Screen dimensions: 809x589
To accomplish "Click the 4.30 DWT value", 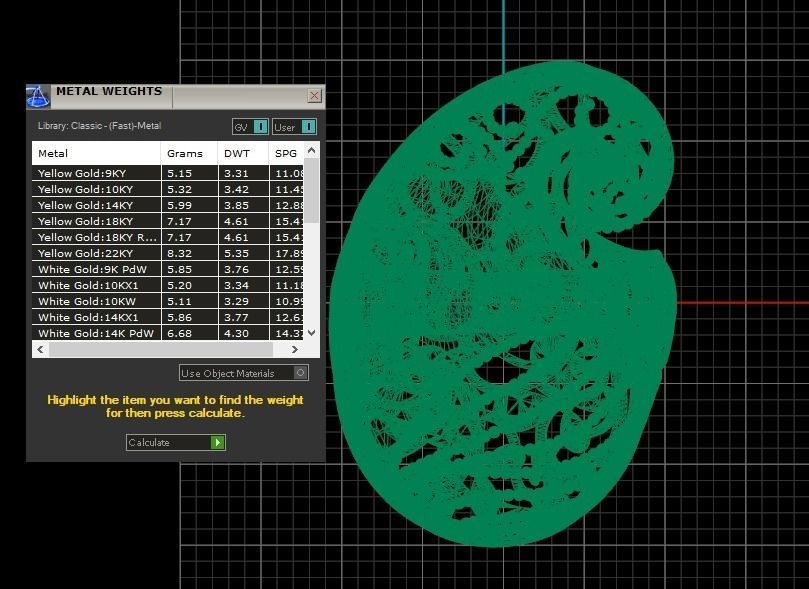I will [236, 333].
